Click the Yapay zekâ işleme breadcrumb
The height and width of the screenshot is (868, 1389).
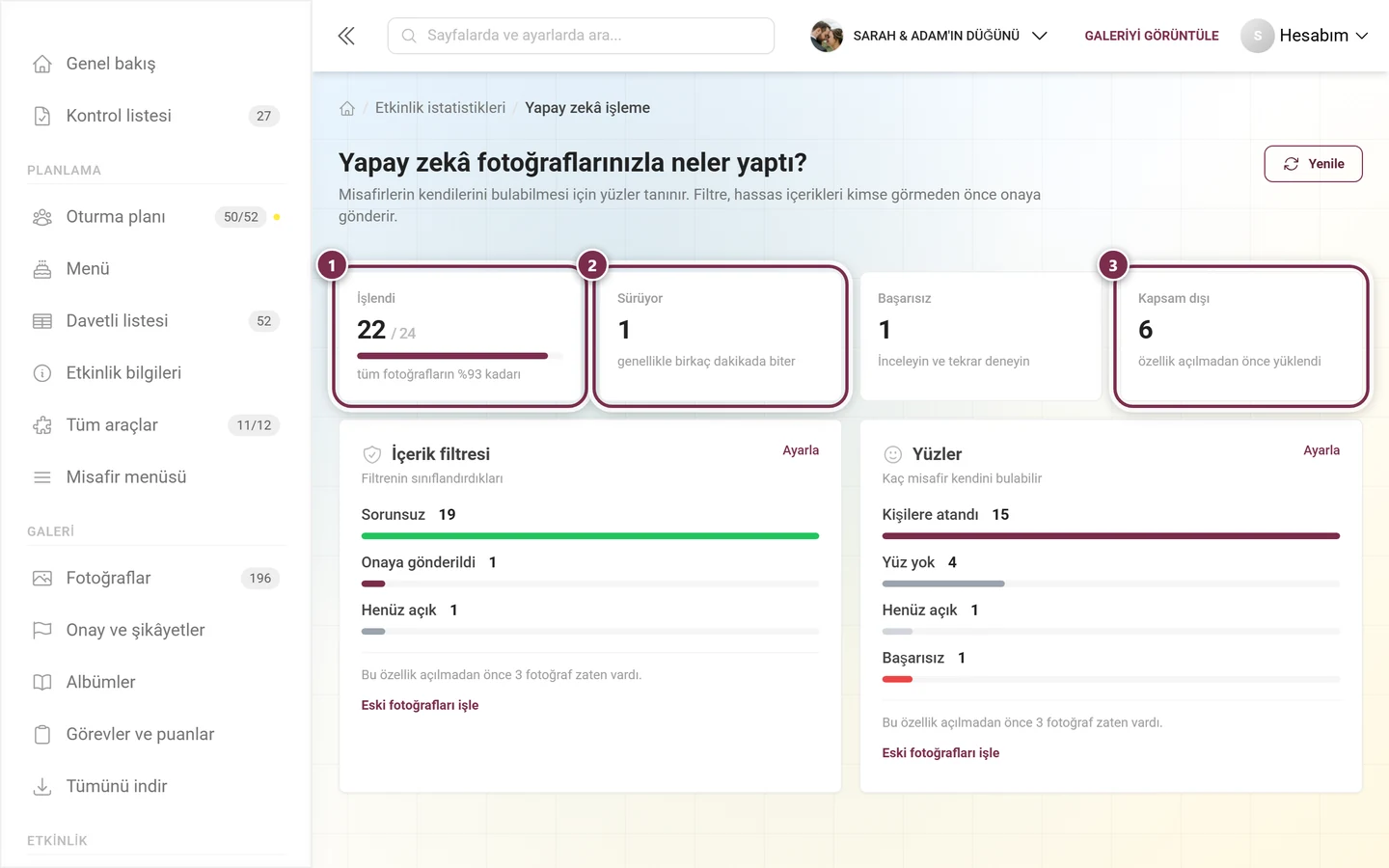coord(587,108)
